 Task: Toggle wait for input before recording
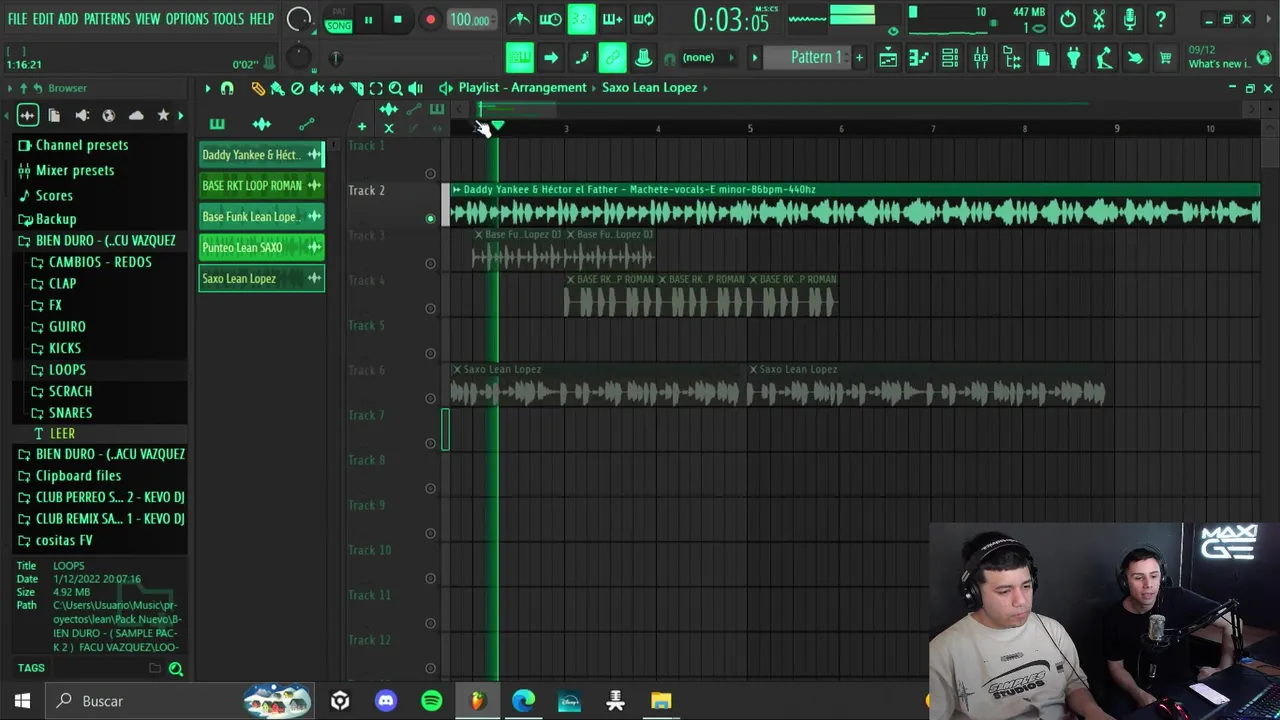click(551, 19)
